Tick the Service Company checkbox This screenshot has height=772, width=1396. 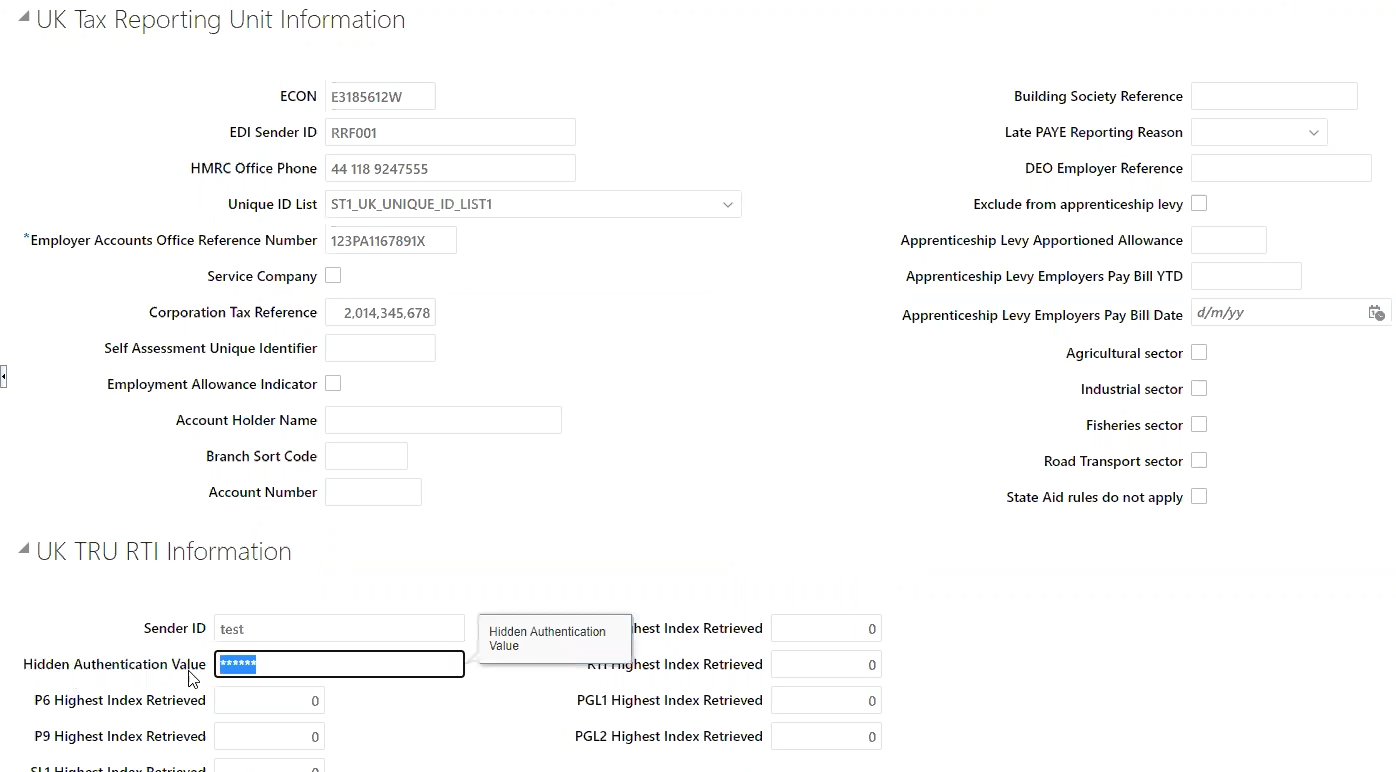(x=333, y=275)
